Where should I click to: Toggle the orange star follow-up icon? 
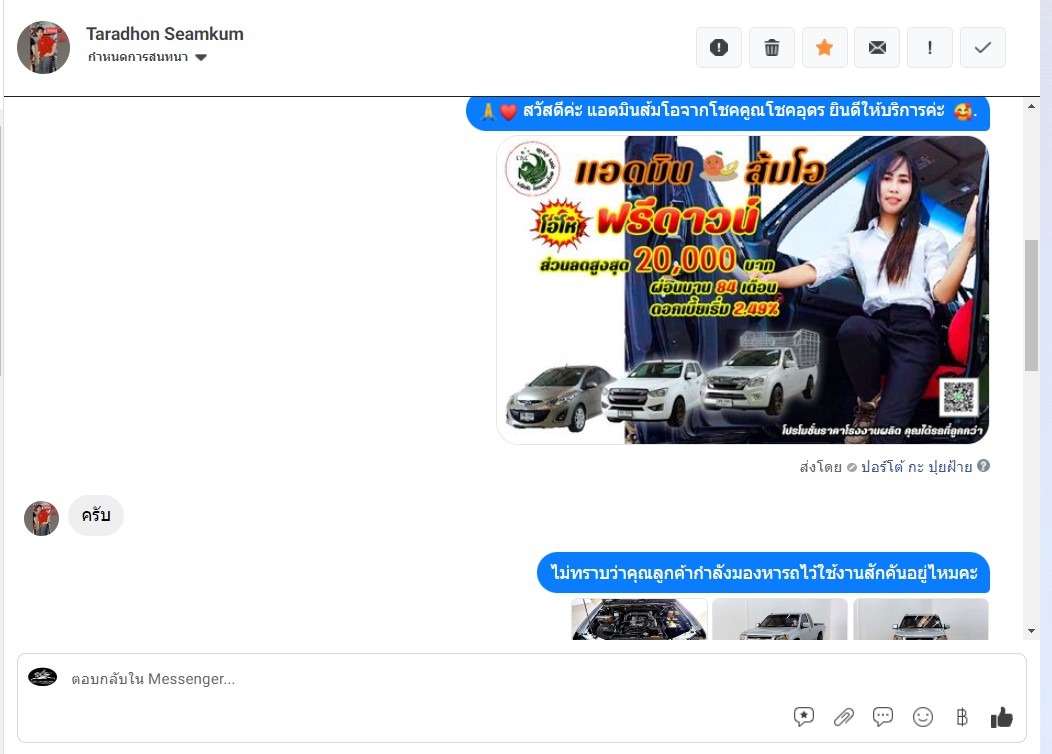(825, 48)
